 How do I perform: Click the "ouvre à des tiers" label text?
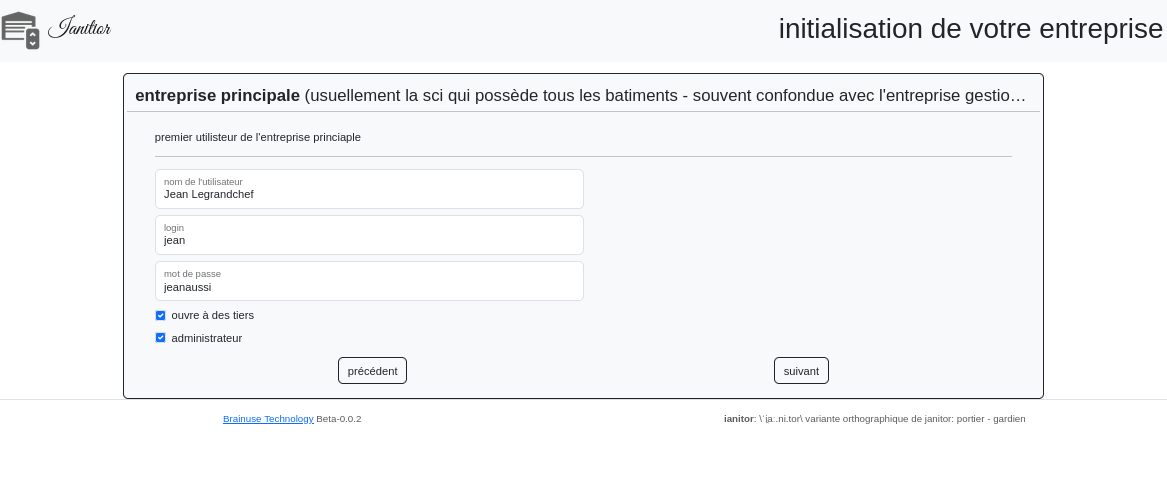[213, 315]
